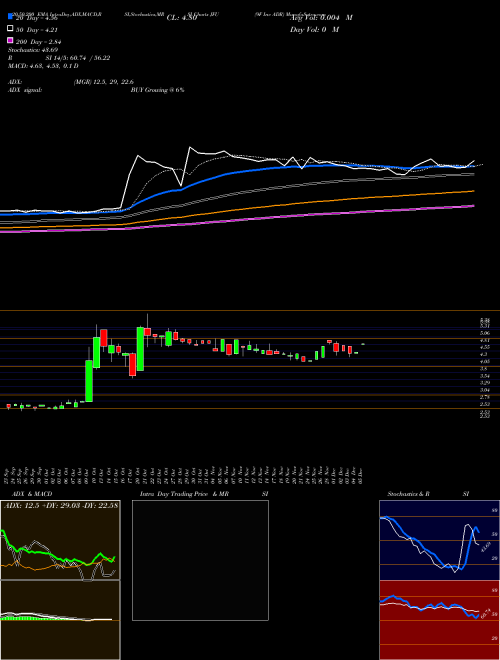
Task: Click the 'MACD: 4.68, 4.58, 0.1 D' line
Action: click(x=43, y=66)
